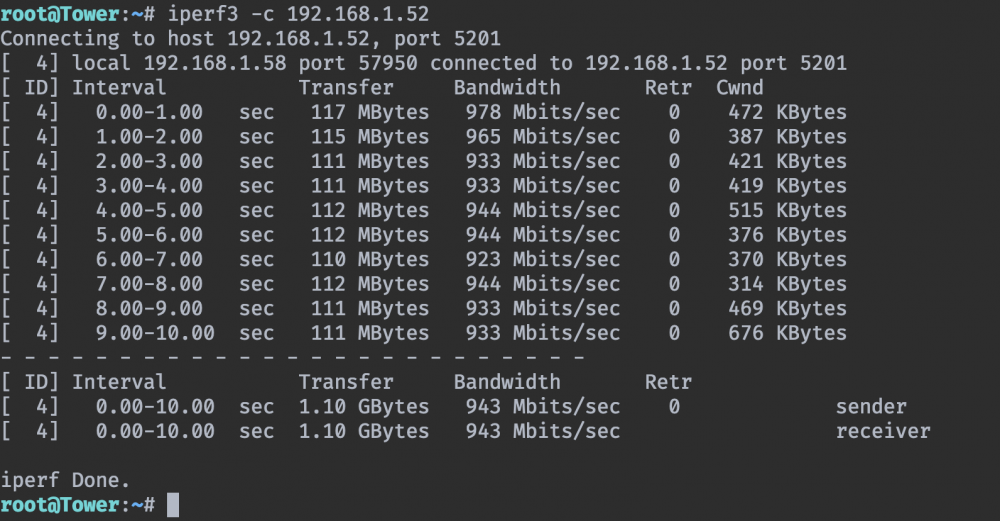
Task: Click the word 'receiver' in the summary
Action: 883,432
